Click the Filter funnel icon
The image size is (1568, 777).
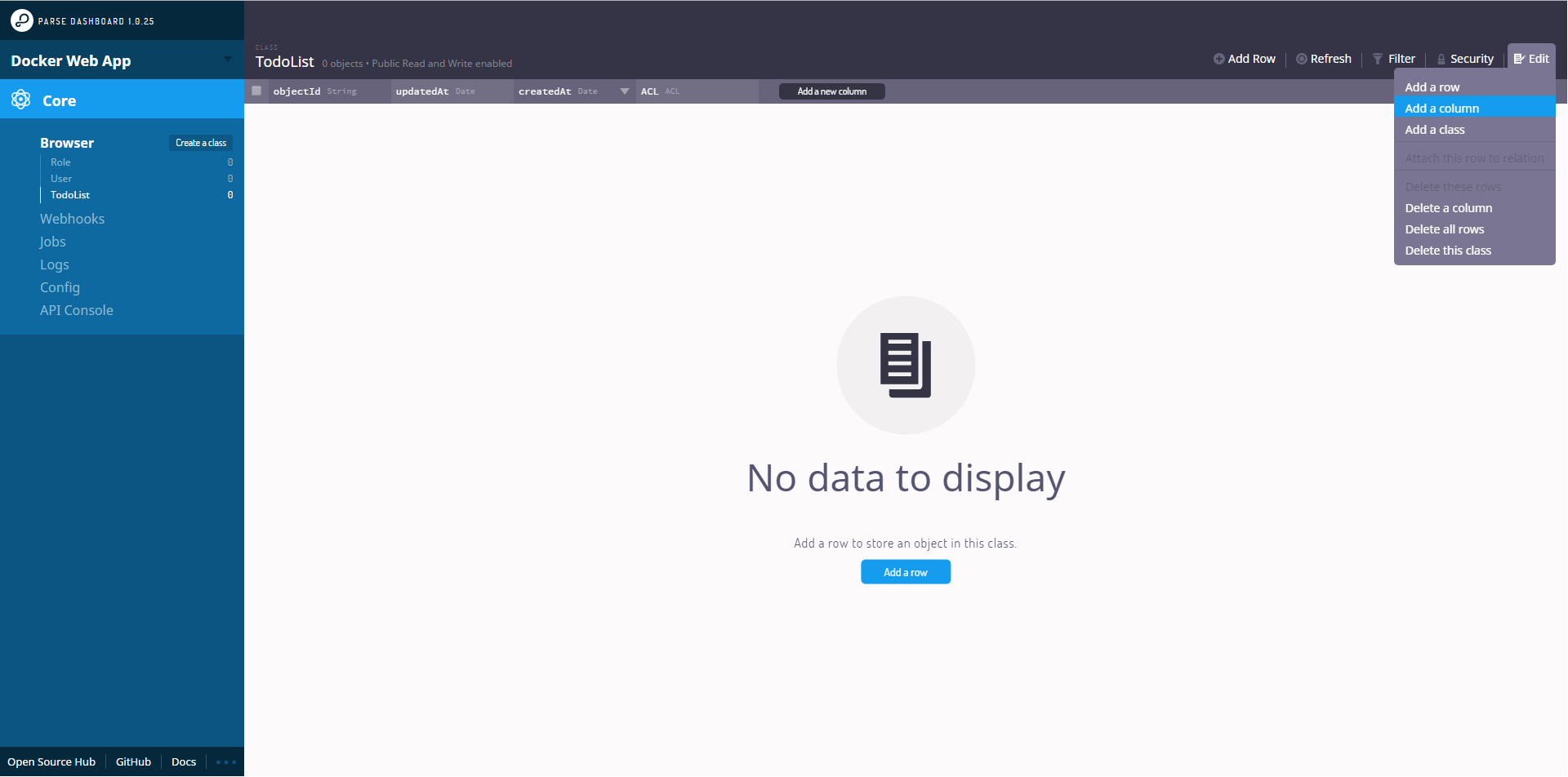1378,59
